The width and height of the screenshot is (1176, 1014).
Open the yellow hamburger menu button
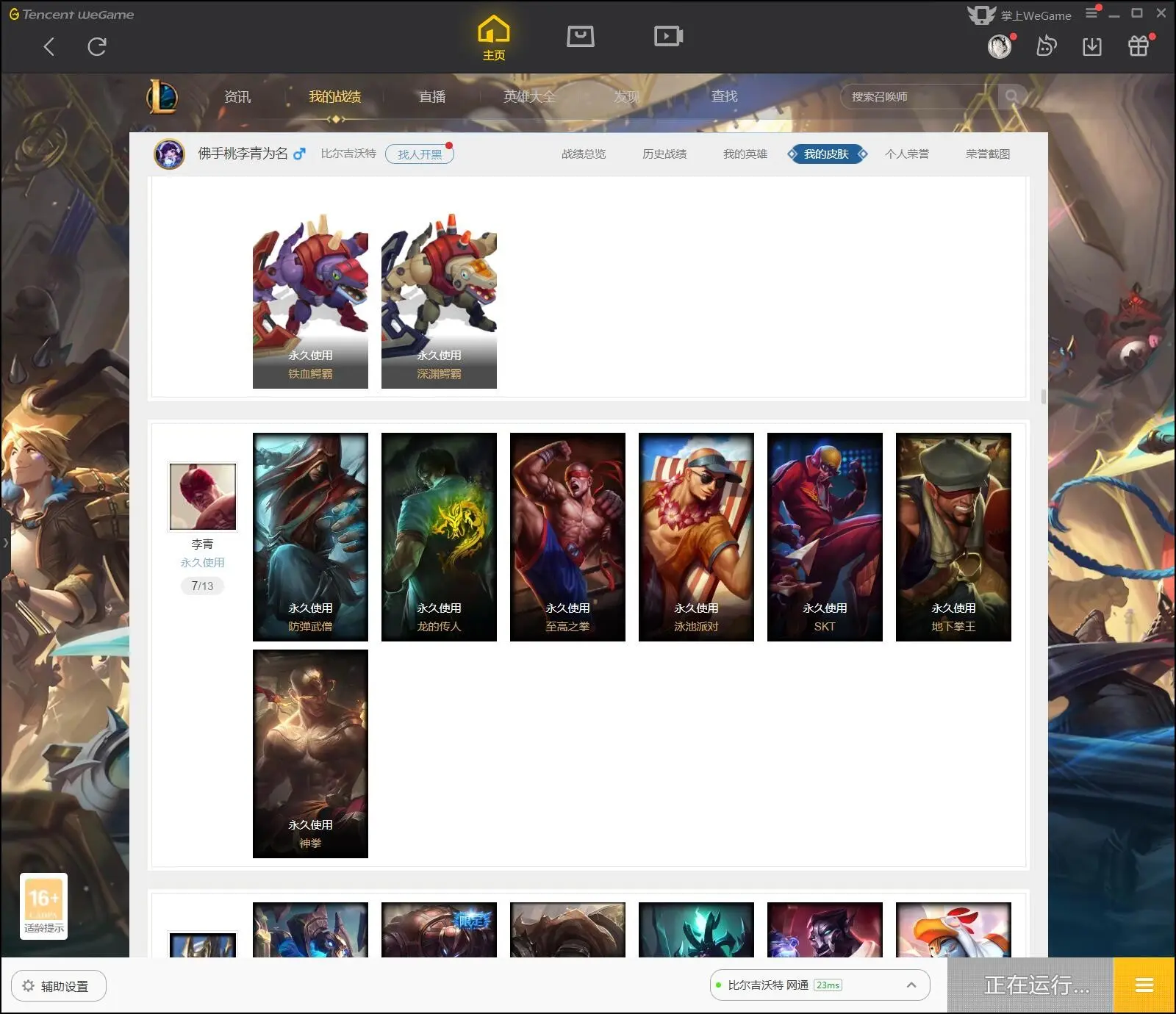point(1144,985)
